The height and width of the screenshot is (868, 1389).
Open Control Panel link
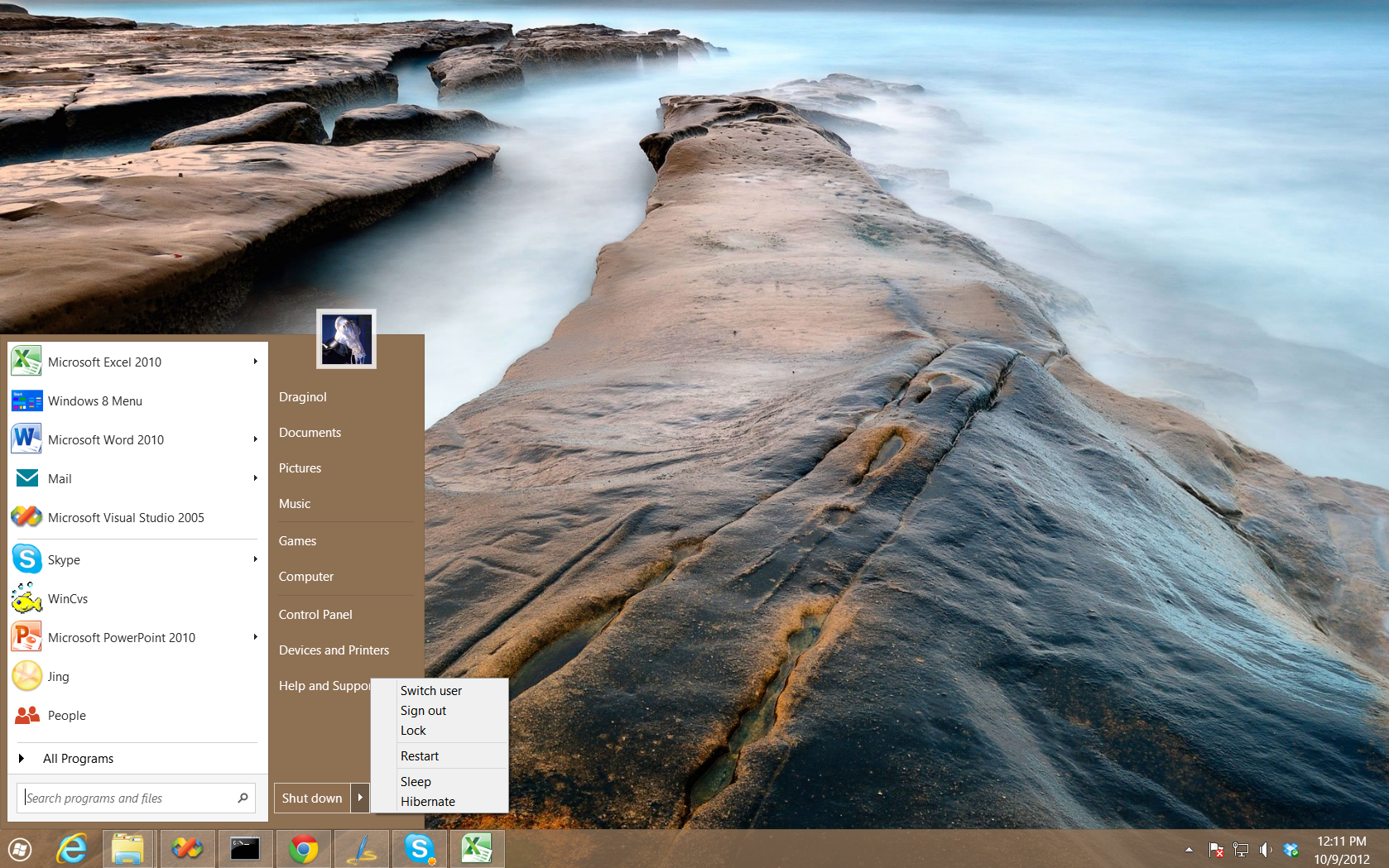[x=315, y=615]
